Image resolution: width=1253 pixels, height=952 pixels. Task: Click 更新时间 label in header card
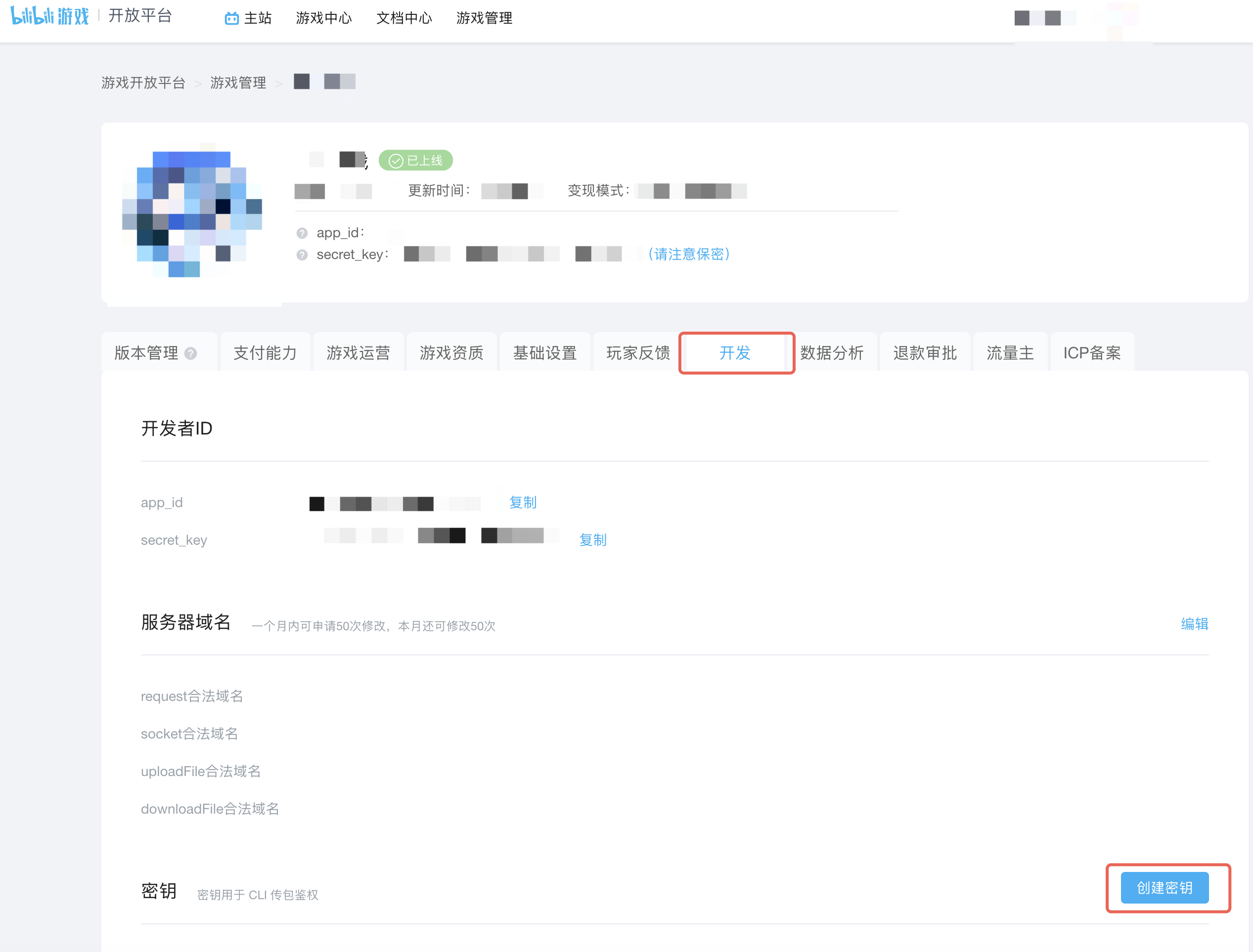[439, 191]
